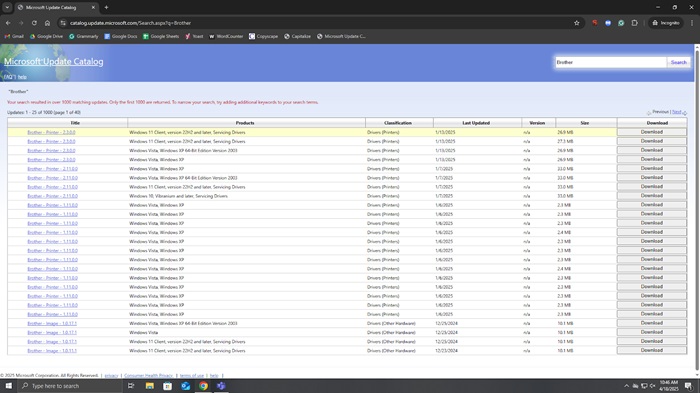700x393 pixels.
Task: Focus the catalog search box containing Brother
Action: 610,62
